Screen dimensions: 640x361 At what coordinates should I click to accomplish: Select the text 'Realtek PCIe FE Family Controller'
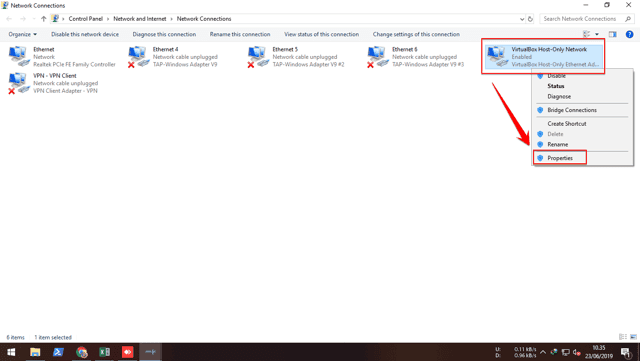click(74, 65)
